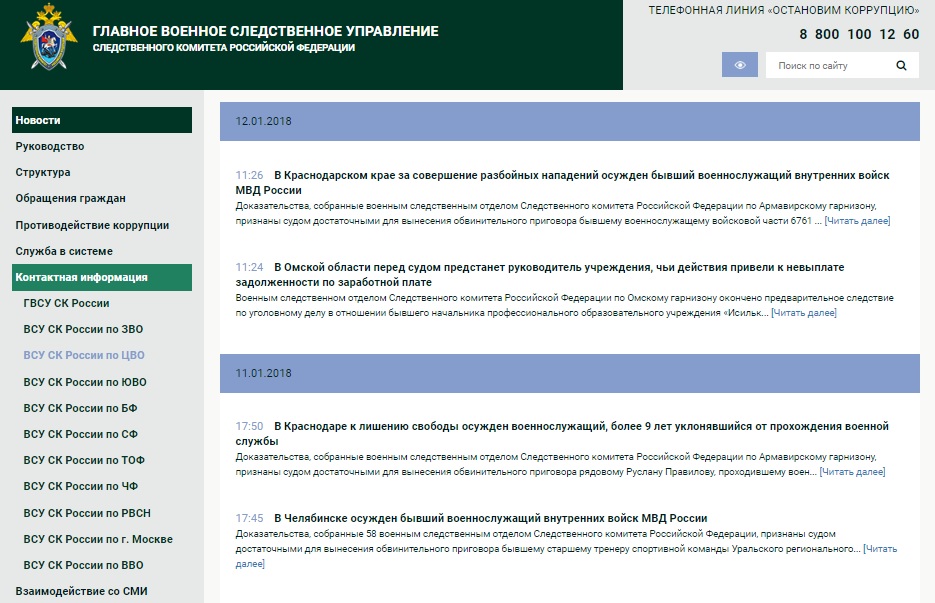The width and height of the screenshot is (935, 603).
Task: Click the 11:26 timestamp
Action: 249,175
